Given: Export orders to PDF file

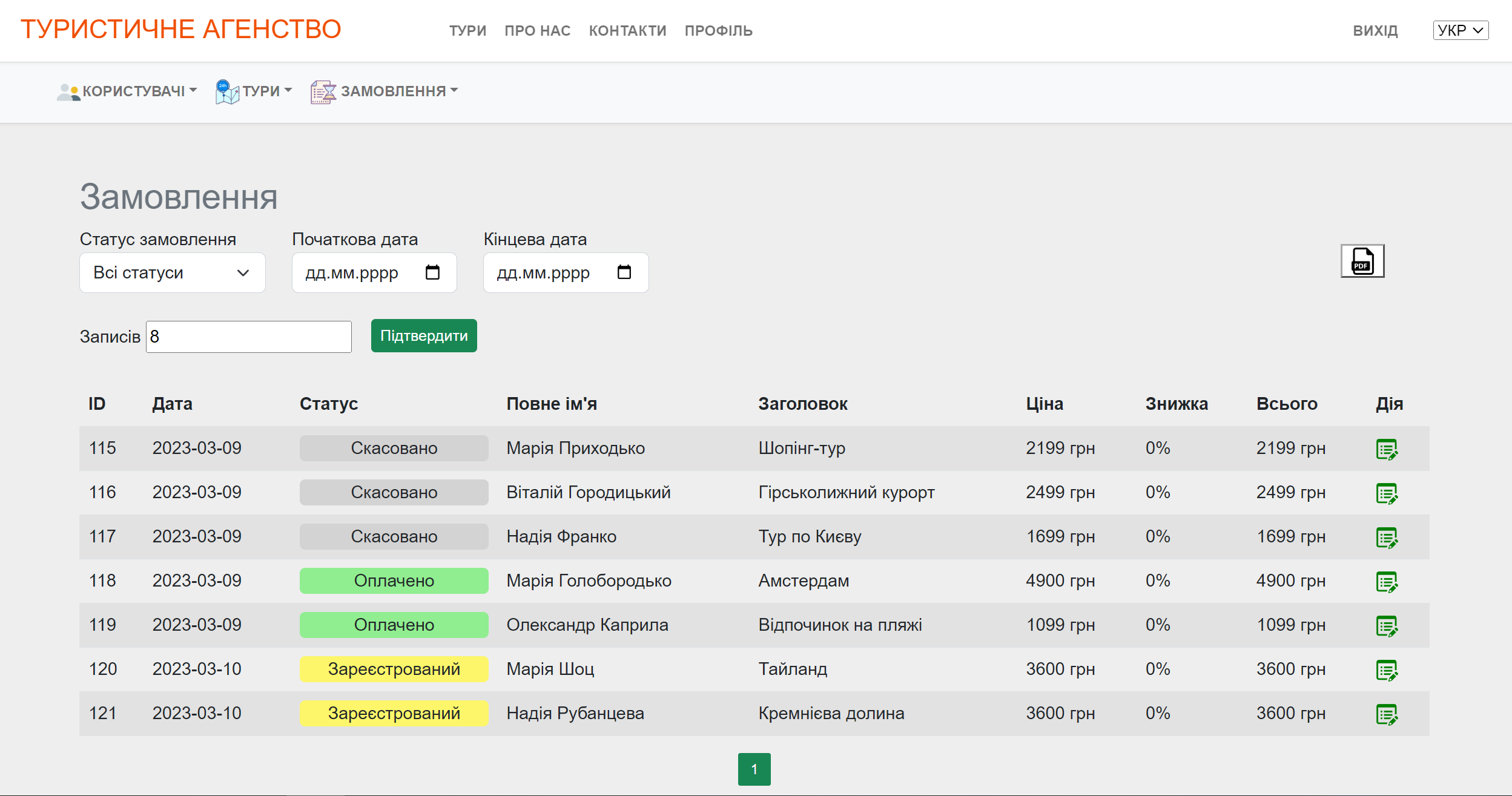Looking at the screenshot, I should [x=1362, y=261].
